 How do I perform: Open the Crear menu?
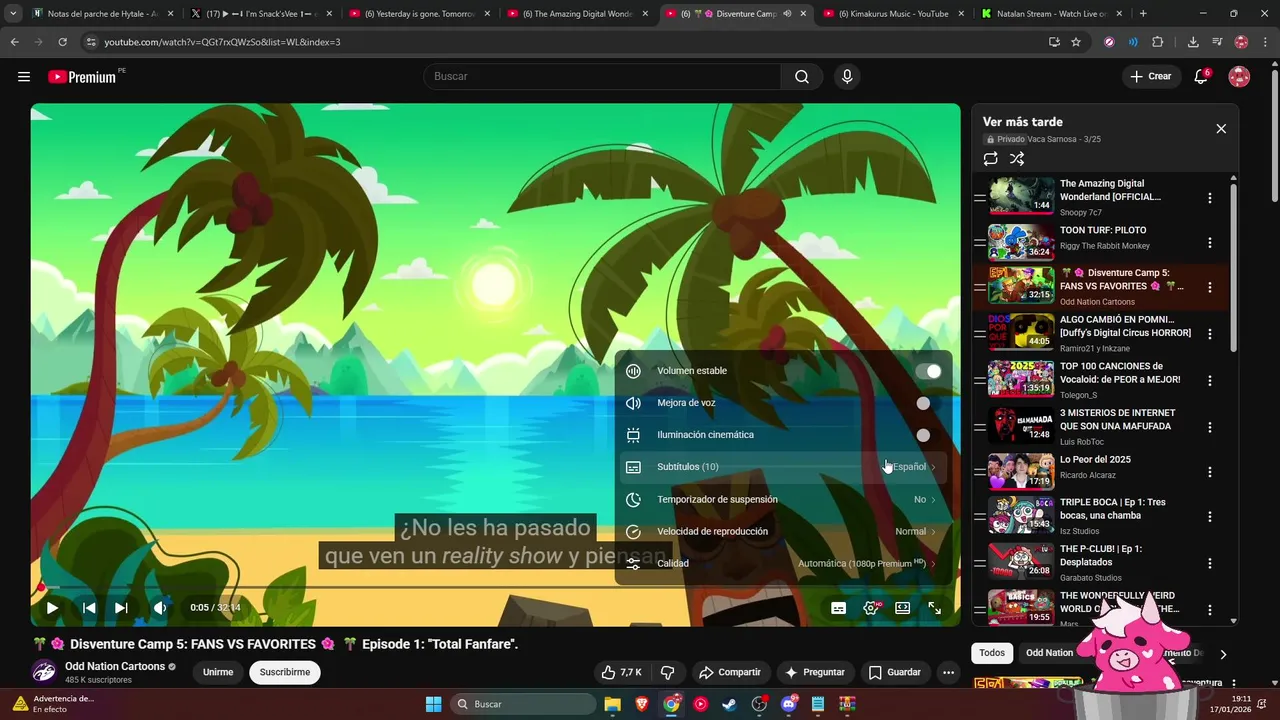(x=1151, y=76)
